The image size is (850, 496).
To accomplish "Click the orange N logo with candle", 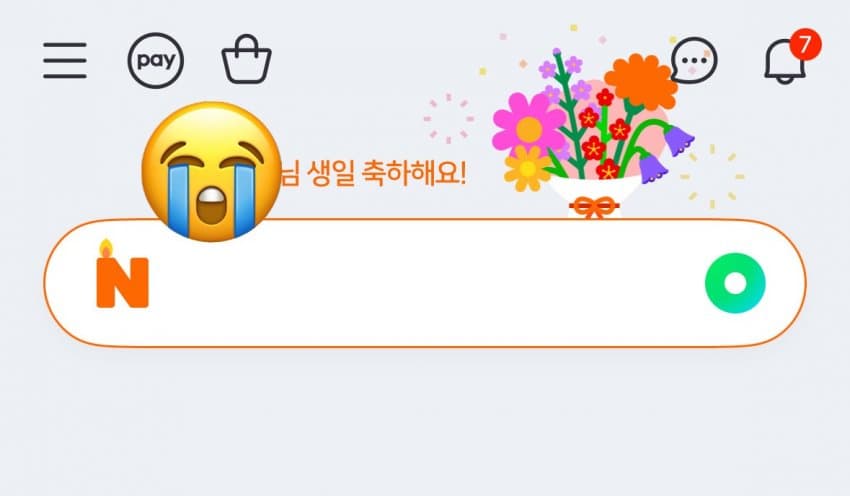I will (x=123, y=274).
